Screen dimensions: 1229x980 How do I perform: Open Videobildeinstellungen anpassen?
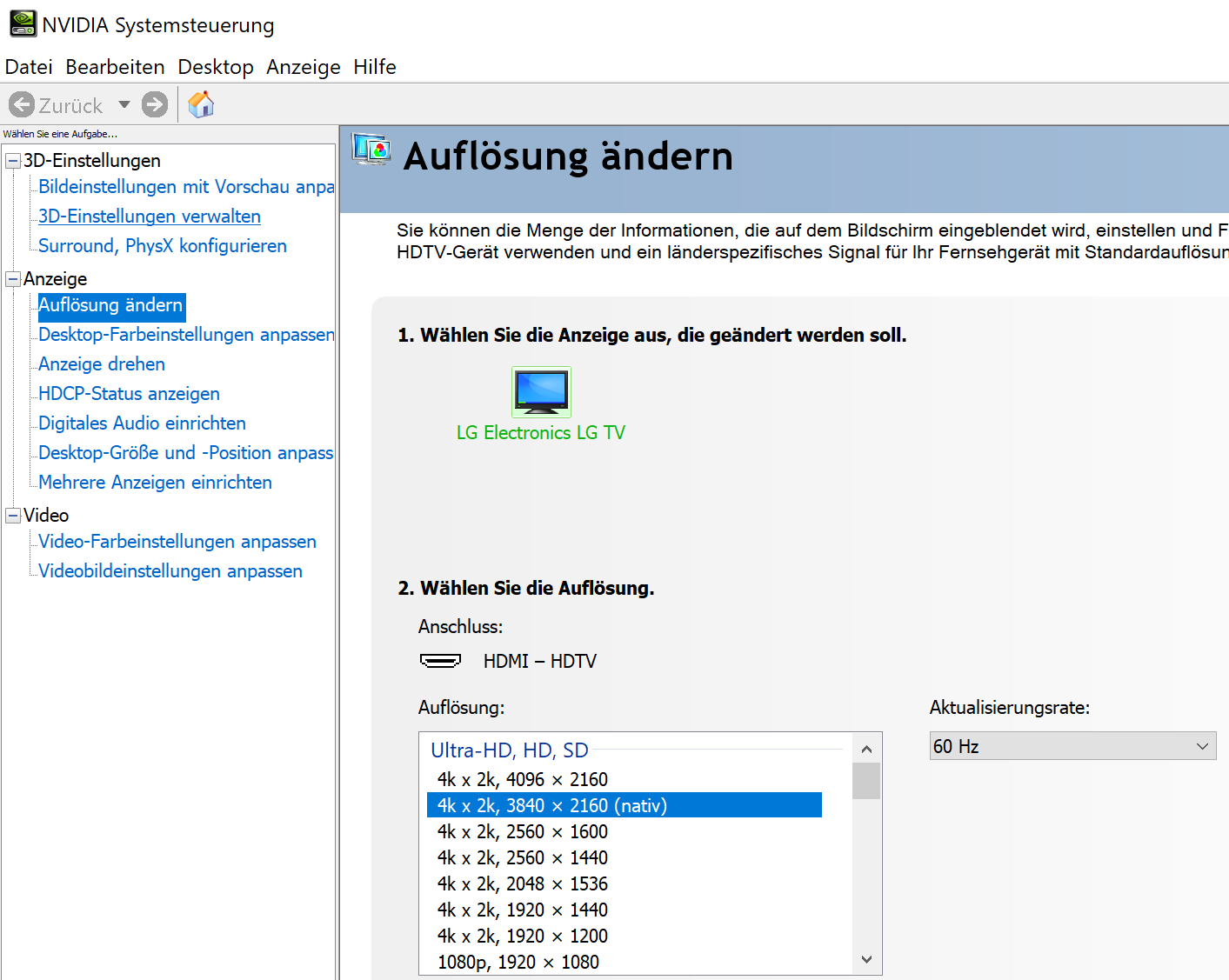point(170,571)
